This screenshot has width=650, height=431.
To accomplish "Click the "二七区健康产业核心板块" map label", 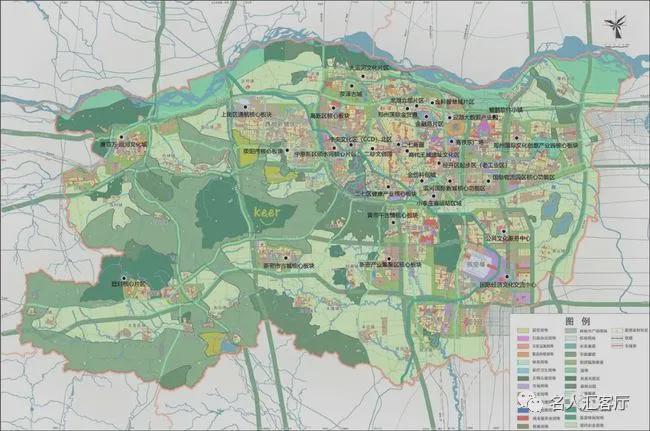I will coord(386,194).
